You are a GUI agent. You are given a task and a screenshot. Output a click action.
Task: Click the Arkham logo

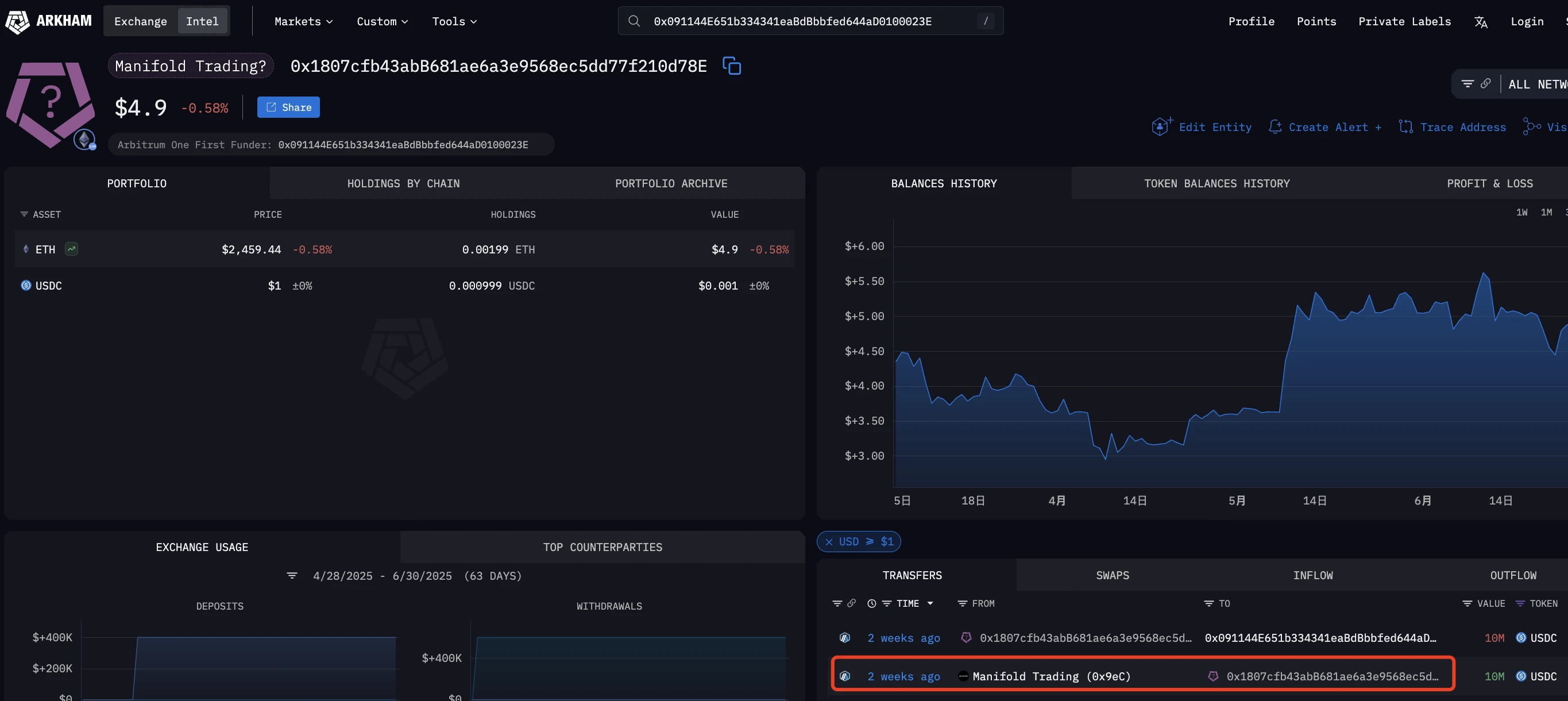click(x=49, y=21)
